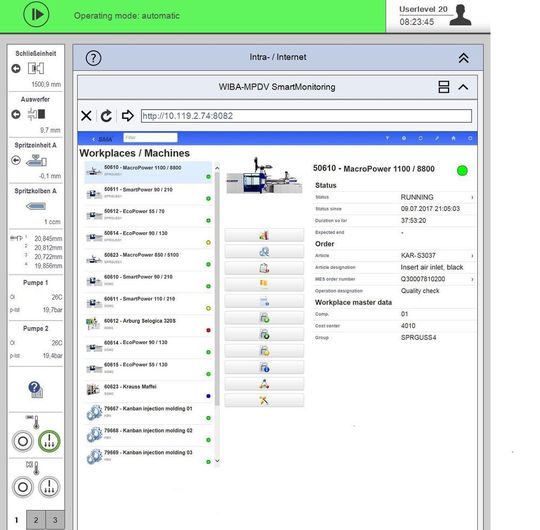Click back arrow next to Spritzeinheit A
Viewport: 540px width, 530px height.
coord(16,160)
